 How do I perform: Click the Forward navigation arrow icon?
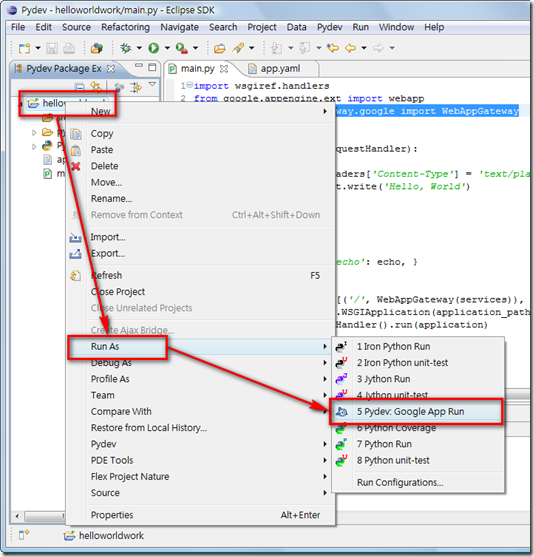[x=378, y=48]
